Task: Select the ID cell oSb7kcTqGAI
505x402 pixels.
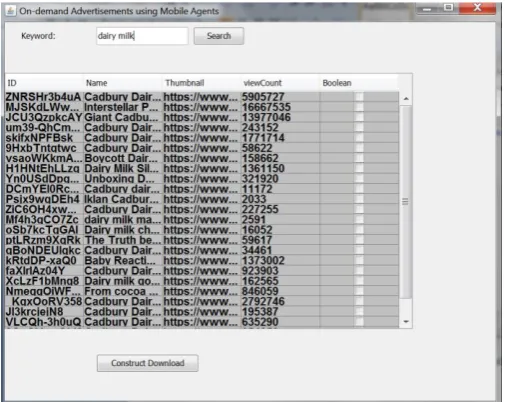Action: pyautogui.click(x=44, y=230)
